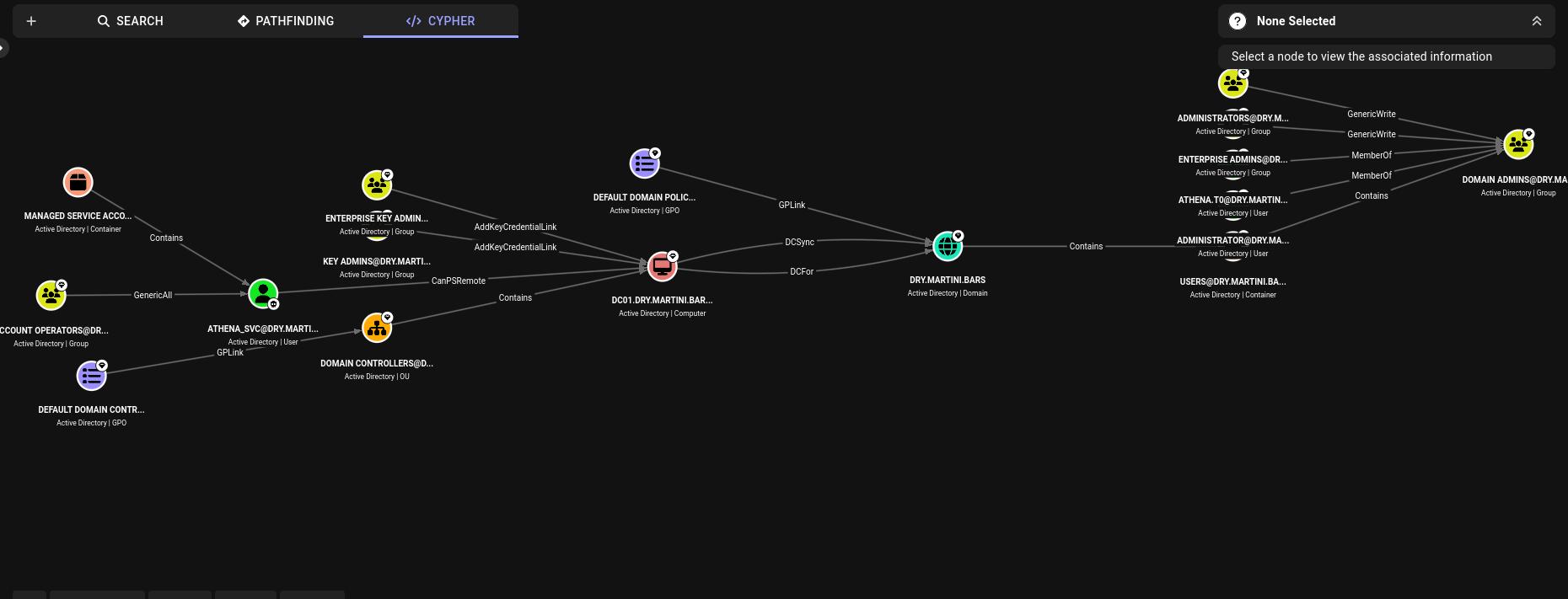Select the DCFor edge label
Viewport: 1568px width, 599px height.
pyautogui.click(x=802, y=271)
